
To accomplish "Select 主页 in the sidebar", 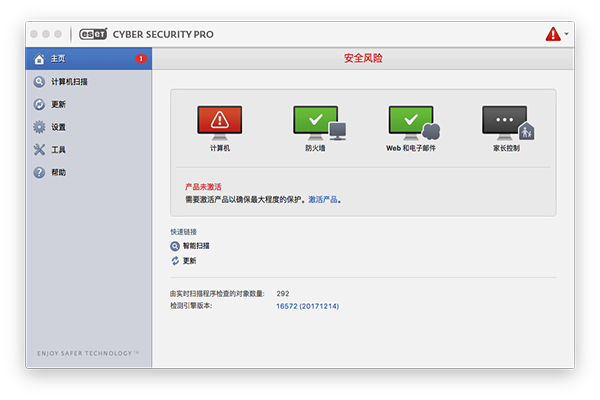I will pyautogui.click(x=58, y=59).
